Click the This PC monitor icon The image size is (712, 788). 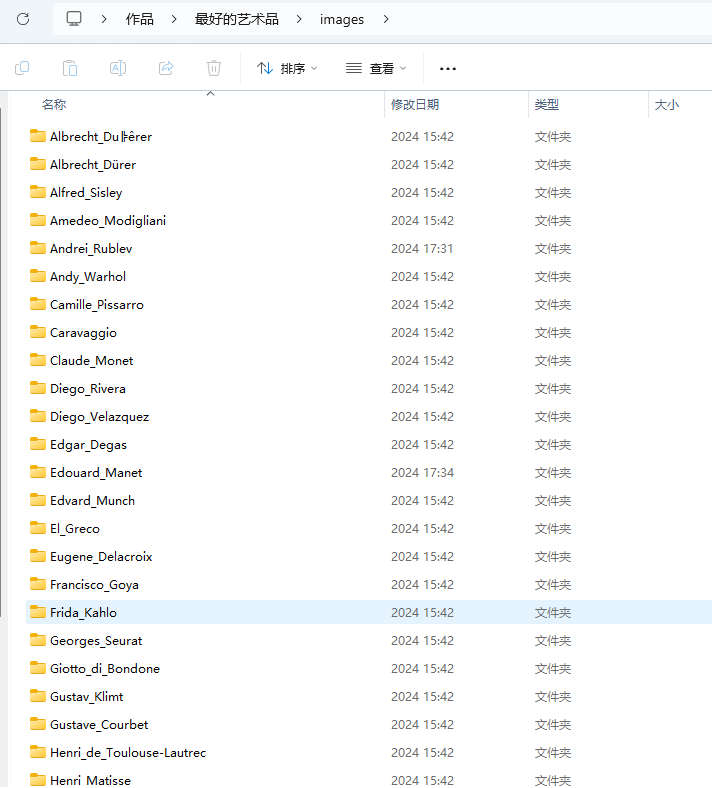click(x=74, y=19)
